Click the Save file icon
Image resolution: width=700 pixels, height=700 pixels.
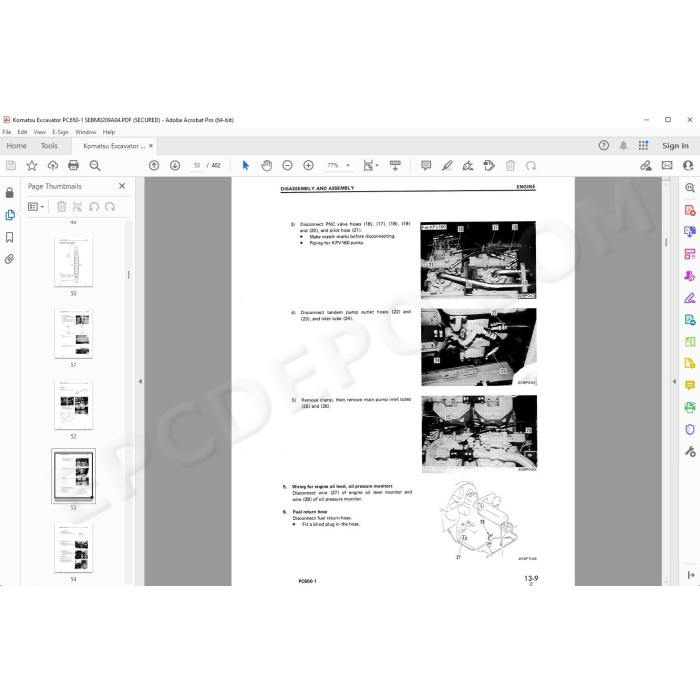click(x=11, y=166)
